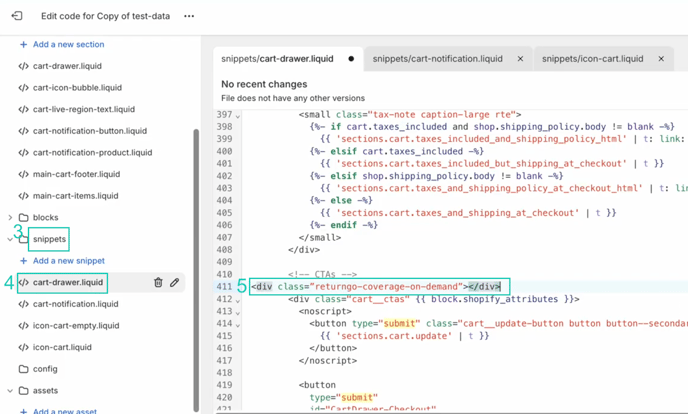
Task: Open main-cart-footer.liquid file
Action: point(76,174)
